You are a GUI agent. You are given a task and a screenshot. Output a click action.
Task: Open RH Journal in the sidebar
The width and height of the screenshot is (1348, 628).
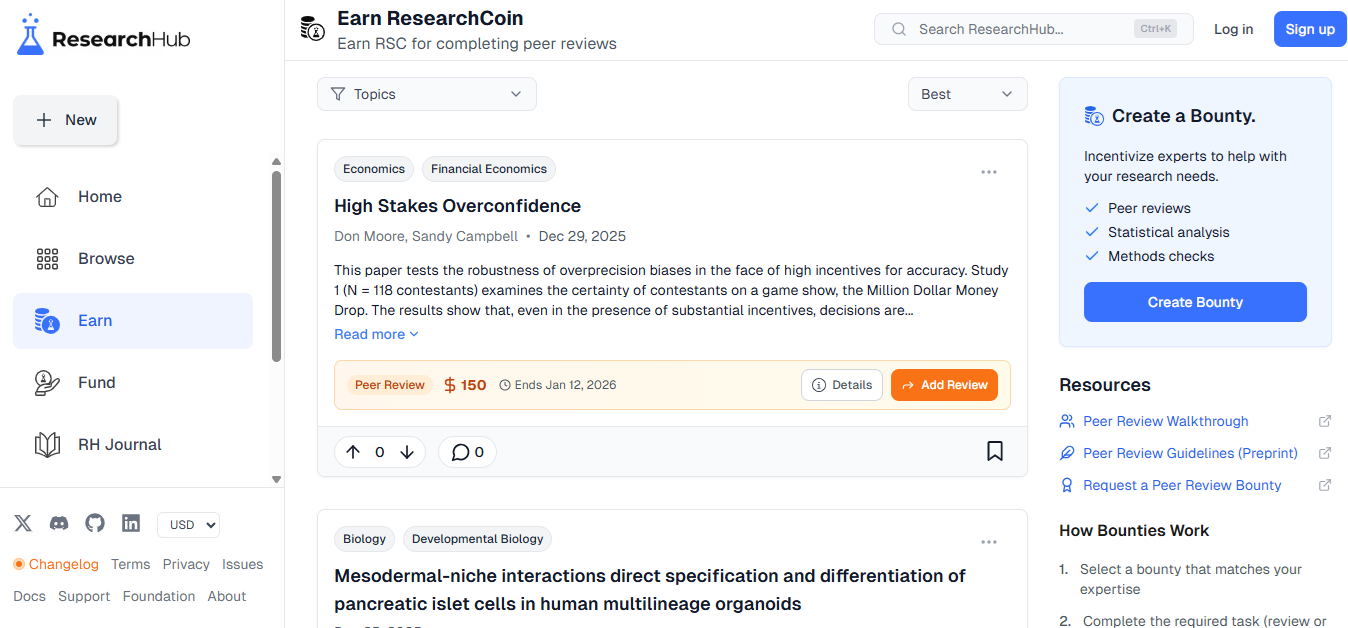coord(119,445)
